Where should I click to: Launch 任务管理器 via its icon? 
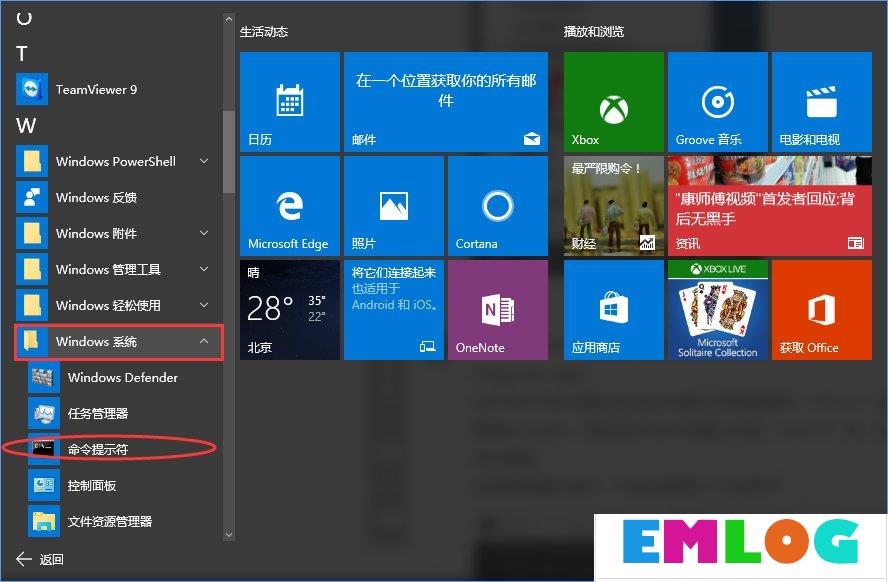click(x=44, y=413)
